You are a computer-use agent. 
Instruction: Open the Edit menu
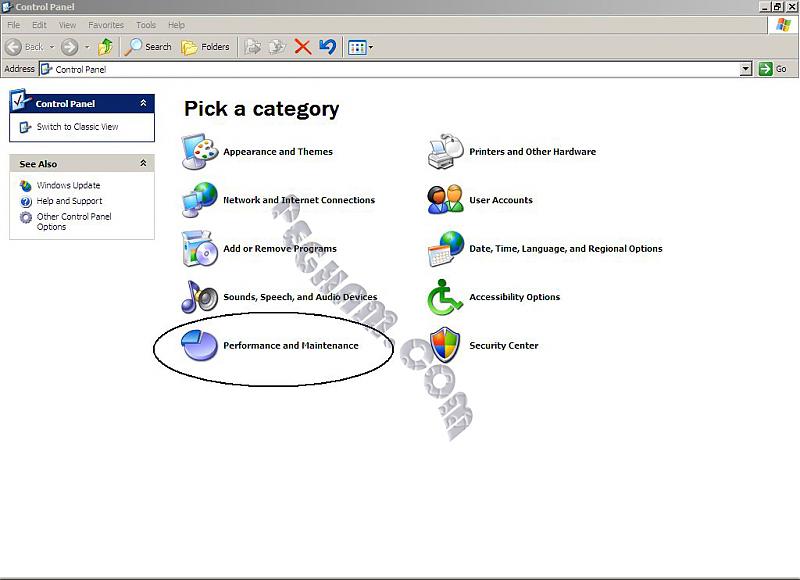coord(39,25)
